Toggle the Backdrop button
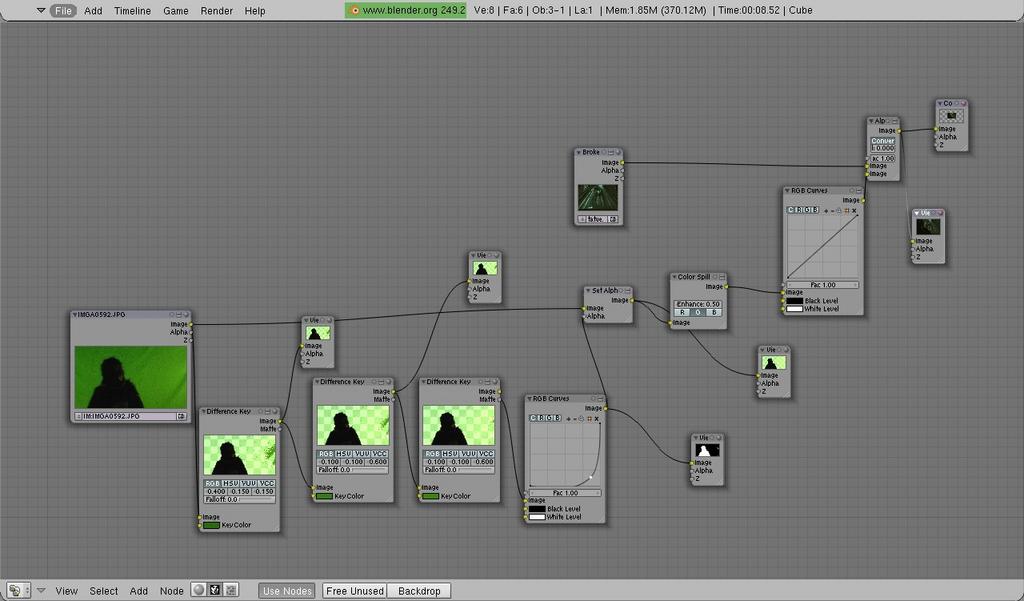Image resolution: width=1024 pixels, height=601 pixels. click(419, 591)
